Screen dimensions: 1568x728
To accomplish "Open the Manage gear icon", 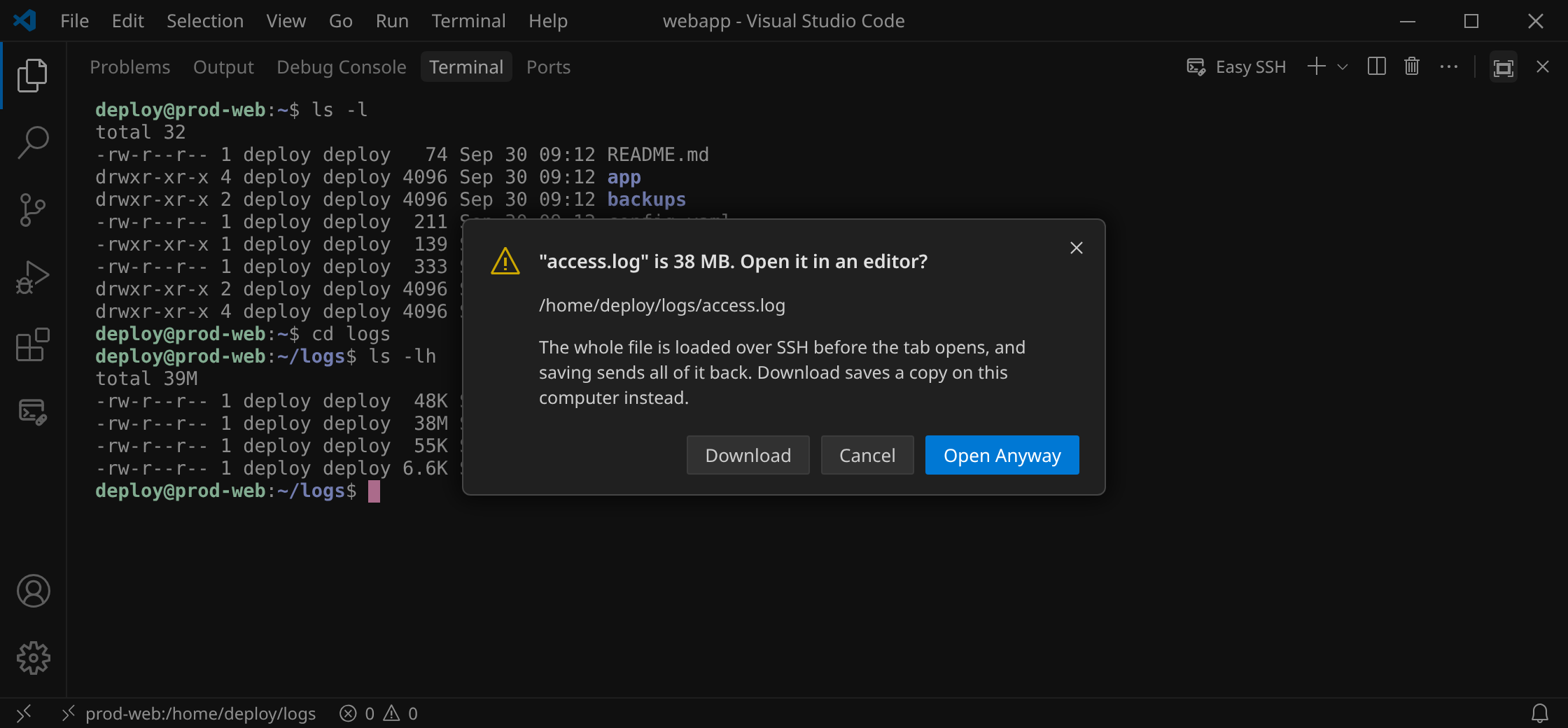I will (x=33, y=658).
